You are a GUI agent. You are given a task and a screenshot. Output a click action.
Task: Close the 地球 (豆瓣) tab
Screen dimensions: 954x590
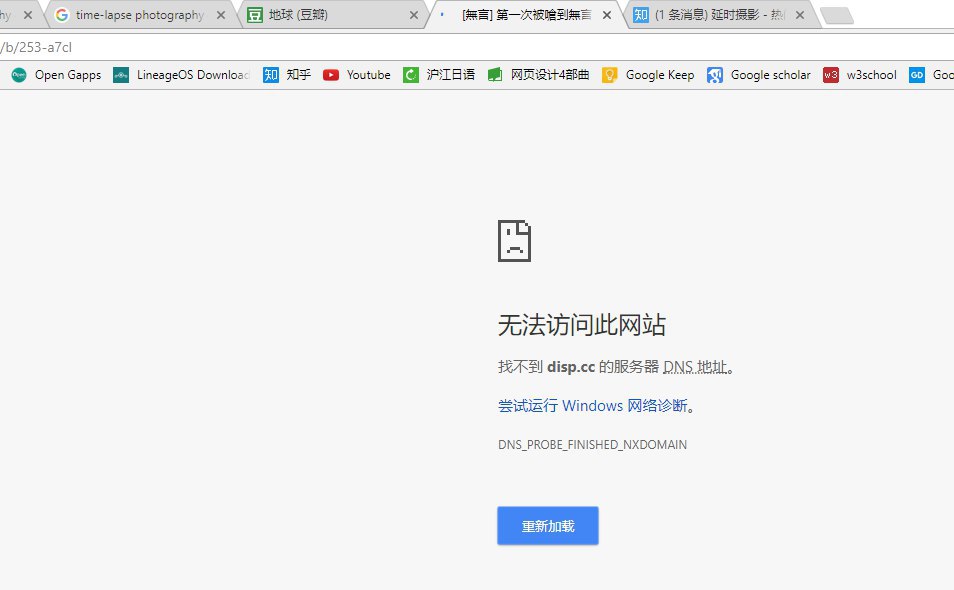(413, 16)
